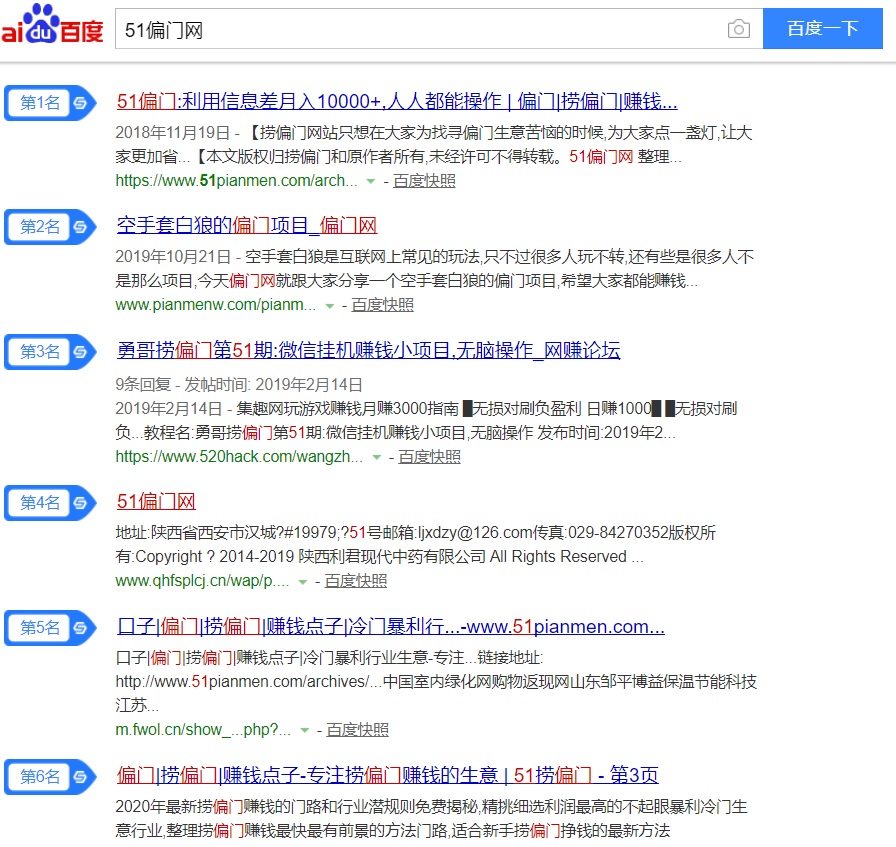Click green URL m.fwol.cn/show_...php?...
This screenshot has height=847, width=896.
coord(203,730)
